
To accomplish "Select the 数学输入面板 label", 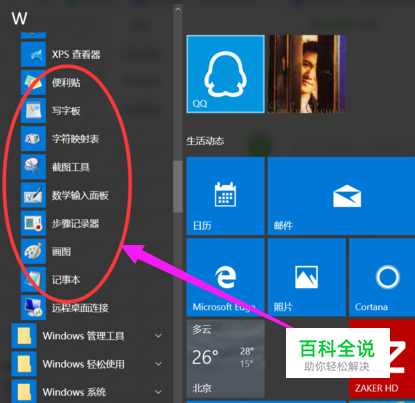I will 80,195.
